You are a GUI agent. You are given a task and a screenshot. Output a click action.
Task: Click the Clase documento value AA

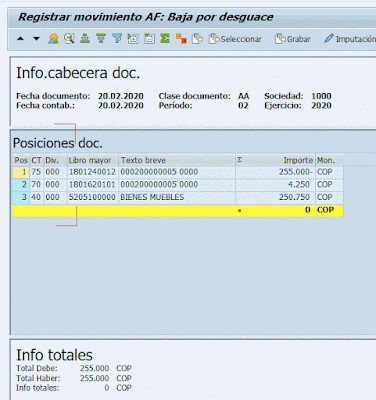tap(244, 96)
